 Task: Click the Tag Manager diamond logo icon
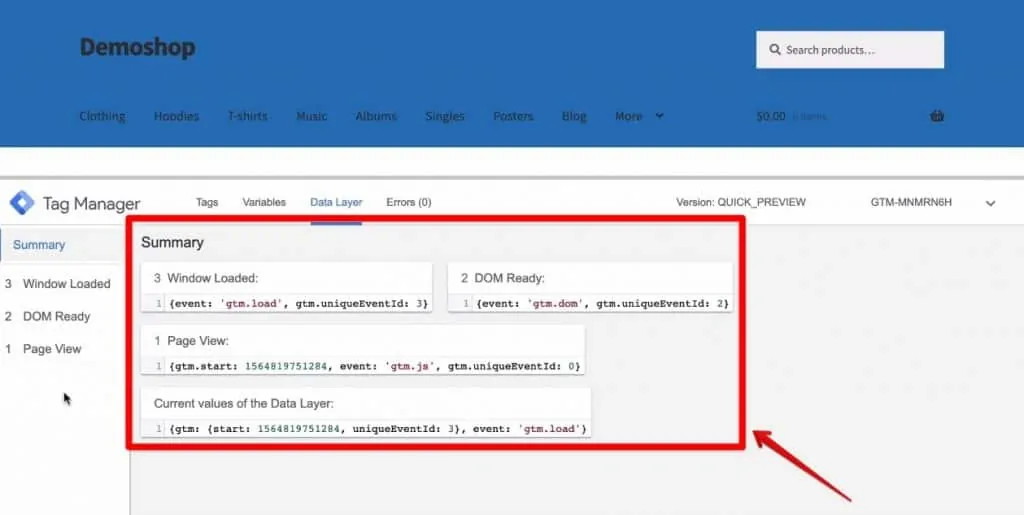(x=22, y=203)
